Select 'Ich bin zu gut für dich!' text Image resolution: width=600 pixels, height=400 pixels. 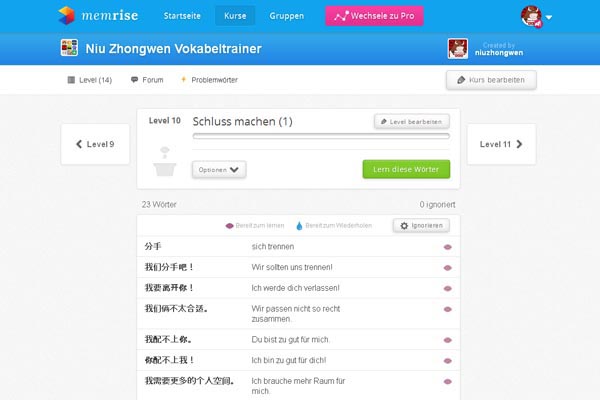click(289, 360)
